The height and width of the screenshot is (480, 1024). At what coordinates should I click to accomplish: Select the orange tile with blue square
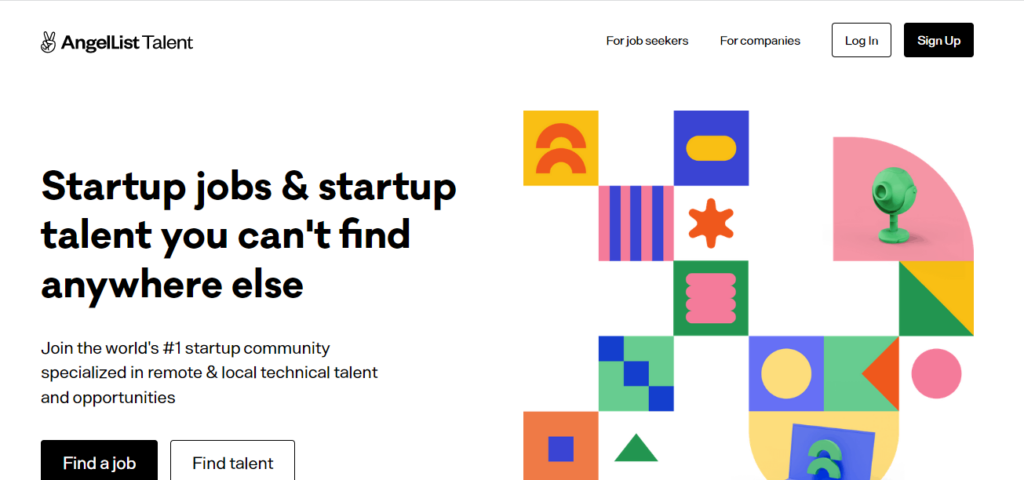pyautogui.click(x=560, y=446)
